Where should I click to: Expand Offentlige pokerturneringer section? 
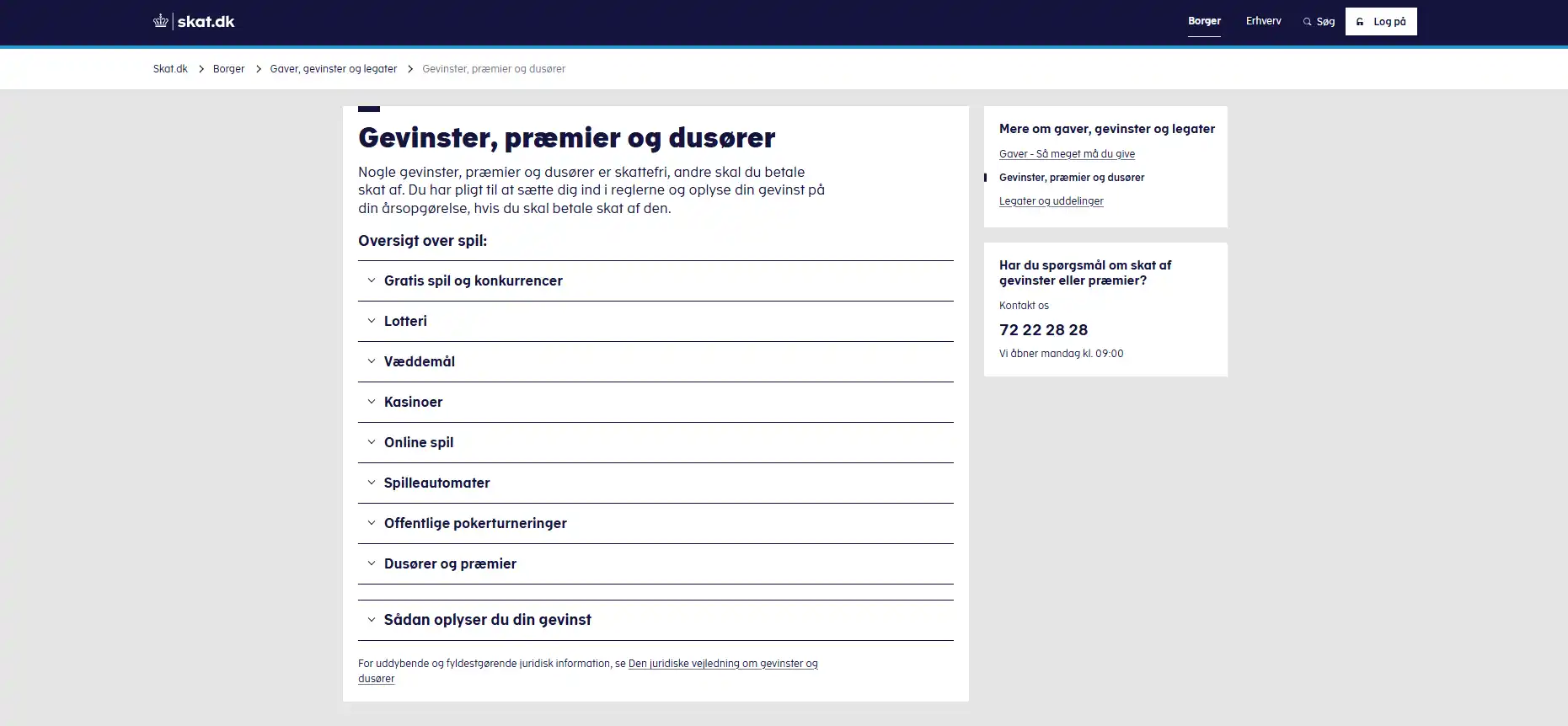656,523
